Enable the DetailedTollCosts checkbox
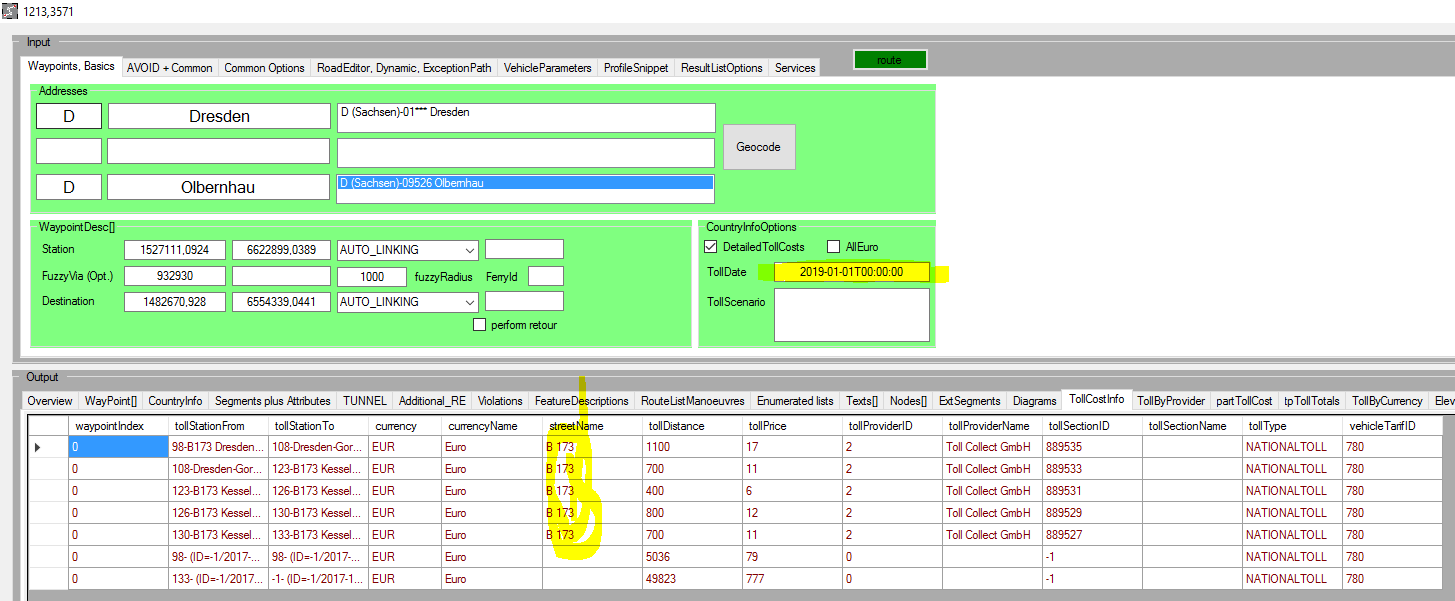The image size is (1455, 601). pyautogui.click(x=711, y=247)
